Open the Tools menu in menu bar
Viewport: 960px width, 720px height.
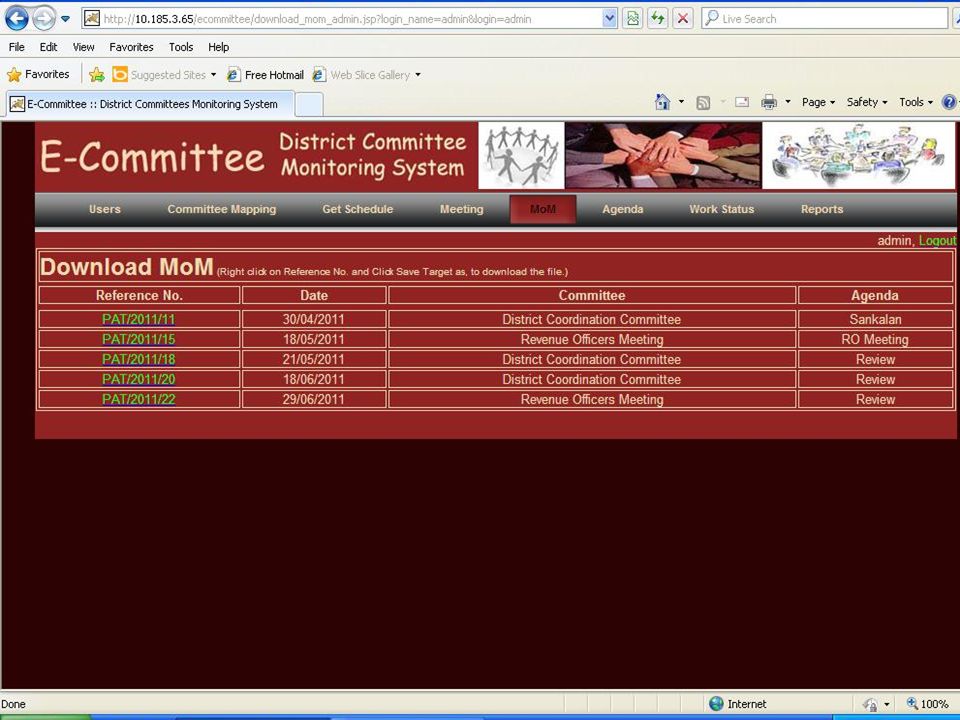pyautogui.click(x=181, y=47)
